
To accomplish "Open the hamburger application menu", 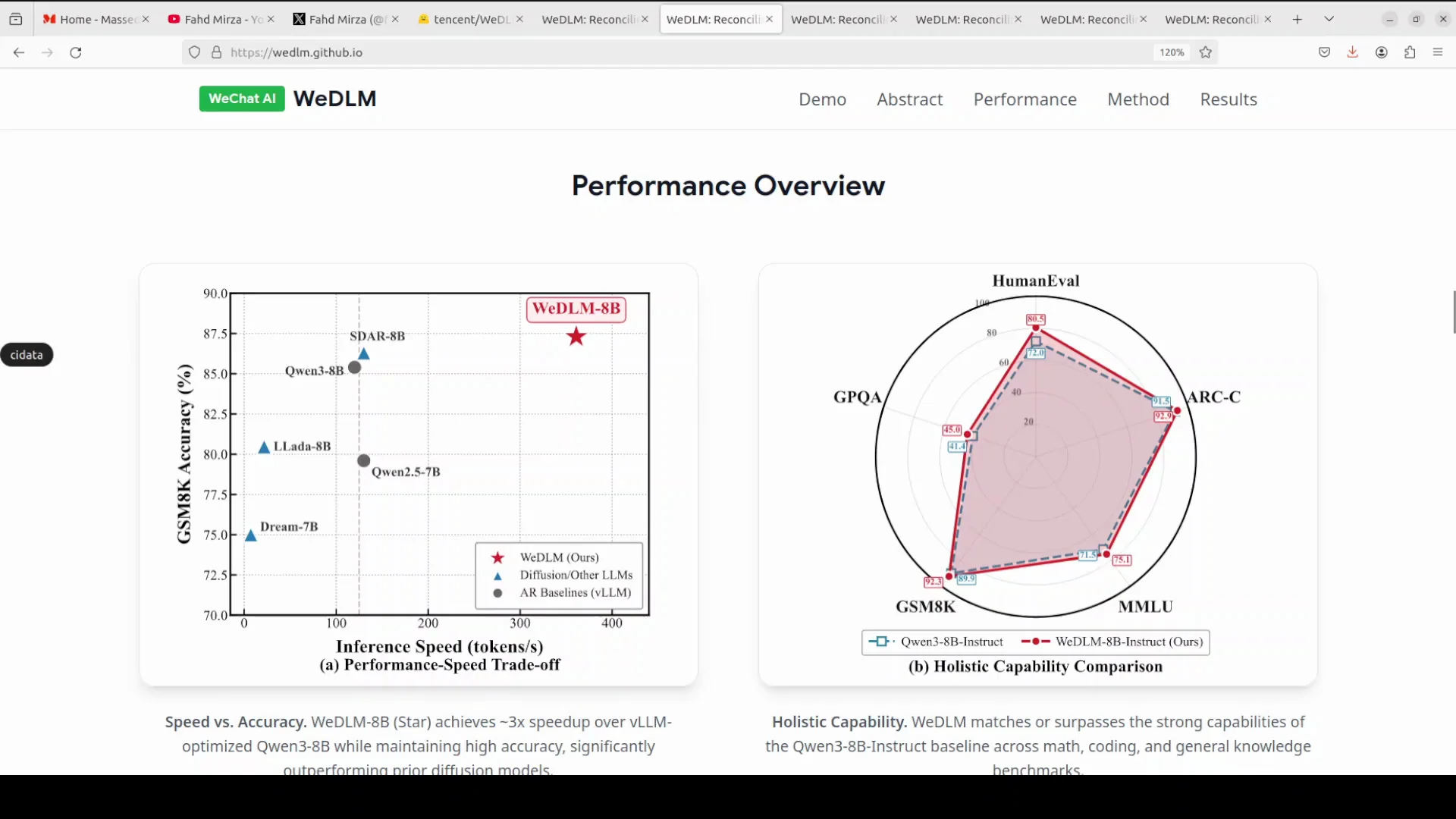I will point(1438,52).
